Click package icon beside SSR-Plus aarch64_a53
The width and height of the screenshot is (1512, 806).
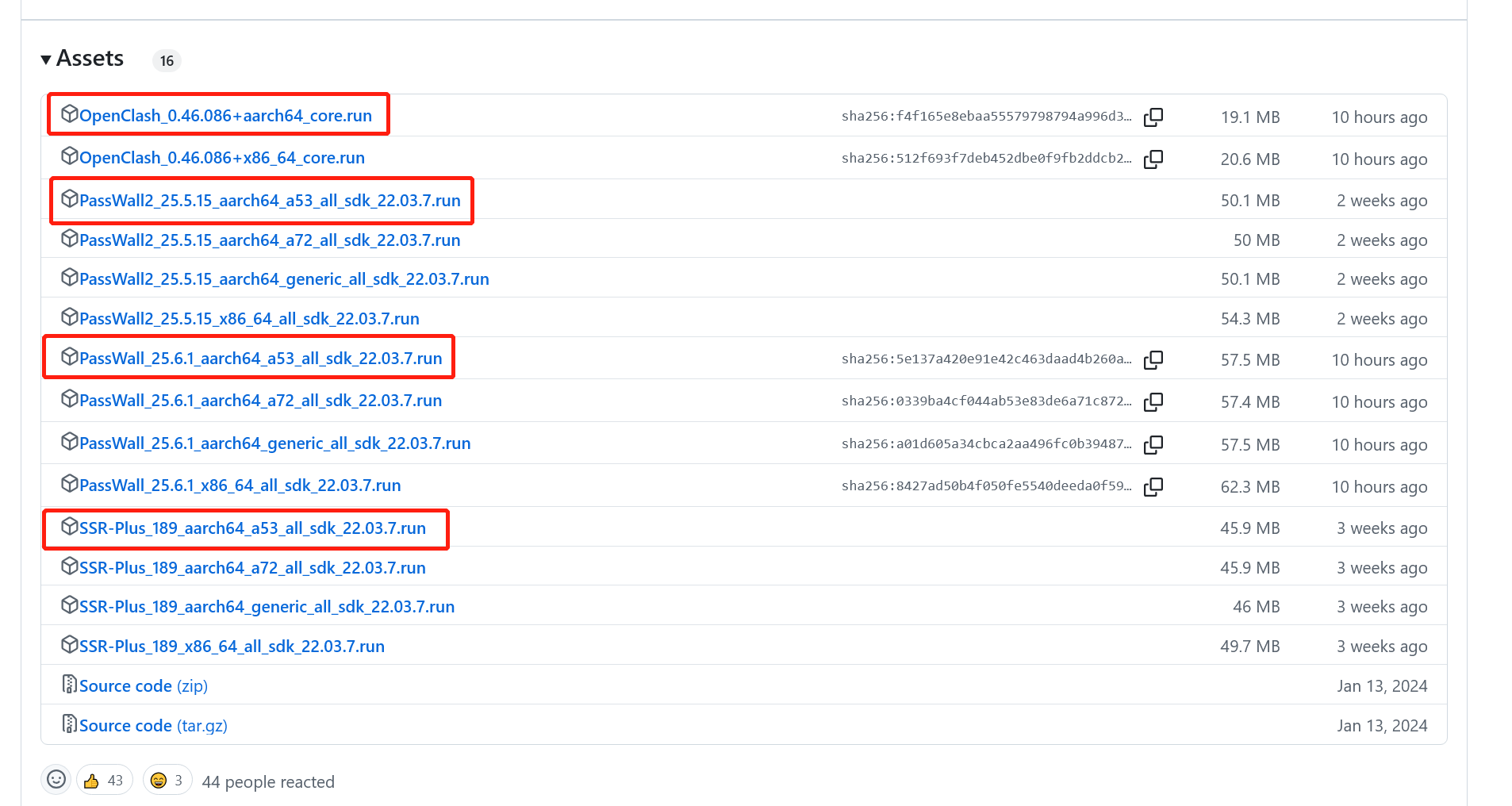pyautogui.click(x=70, y=526)
